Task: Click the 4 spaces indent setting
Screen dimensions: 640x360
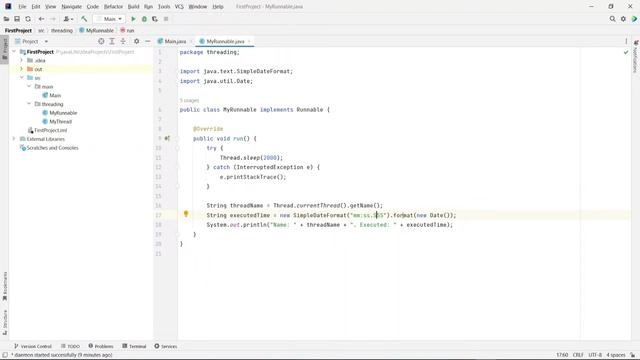Action: click(x=616, y=355)
